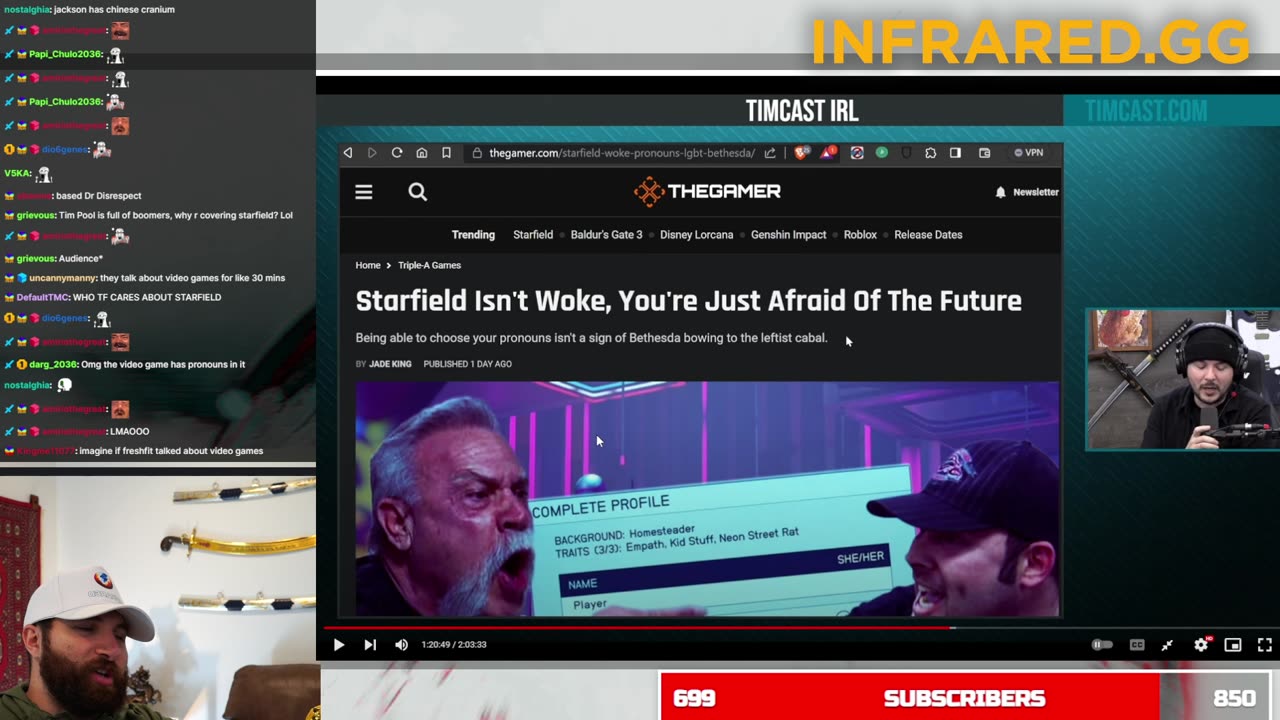The width and height of the screenshot is (1280, 720).
Task: Click the article hero image
Action: pyautogui.click(x=707, y=498)
